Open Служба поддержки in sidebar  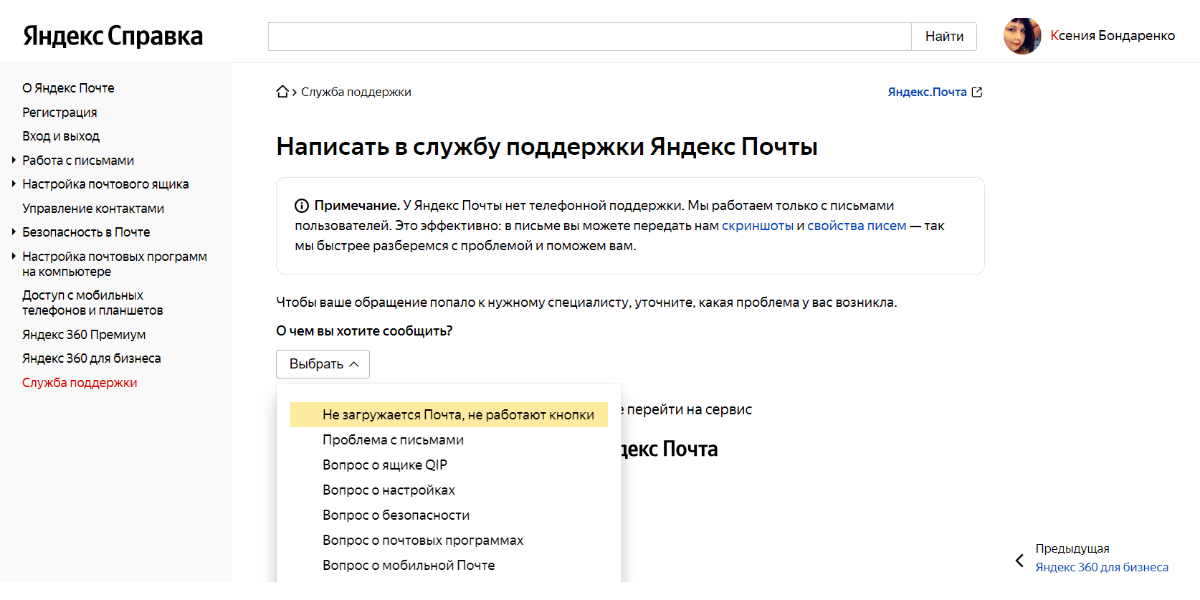click(80, 382)
